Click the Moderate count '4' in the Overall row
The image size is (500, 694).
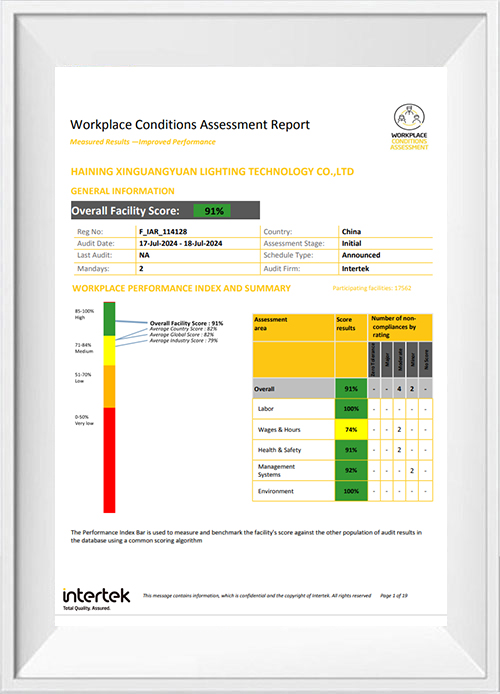[399, 389]
